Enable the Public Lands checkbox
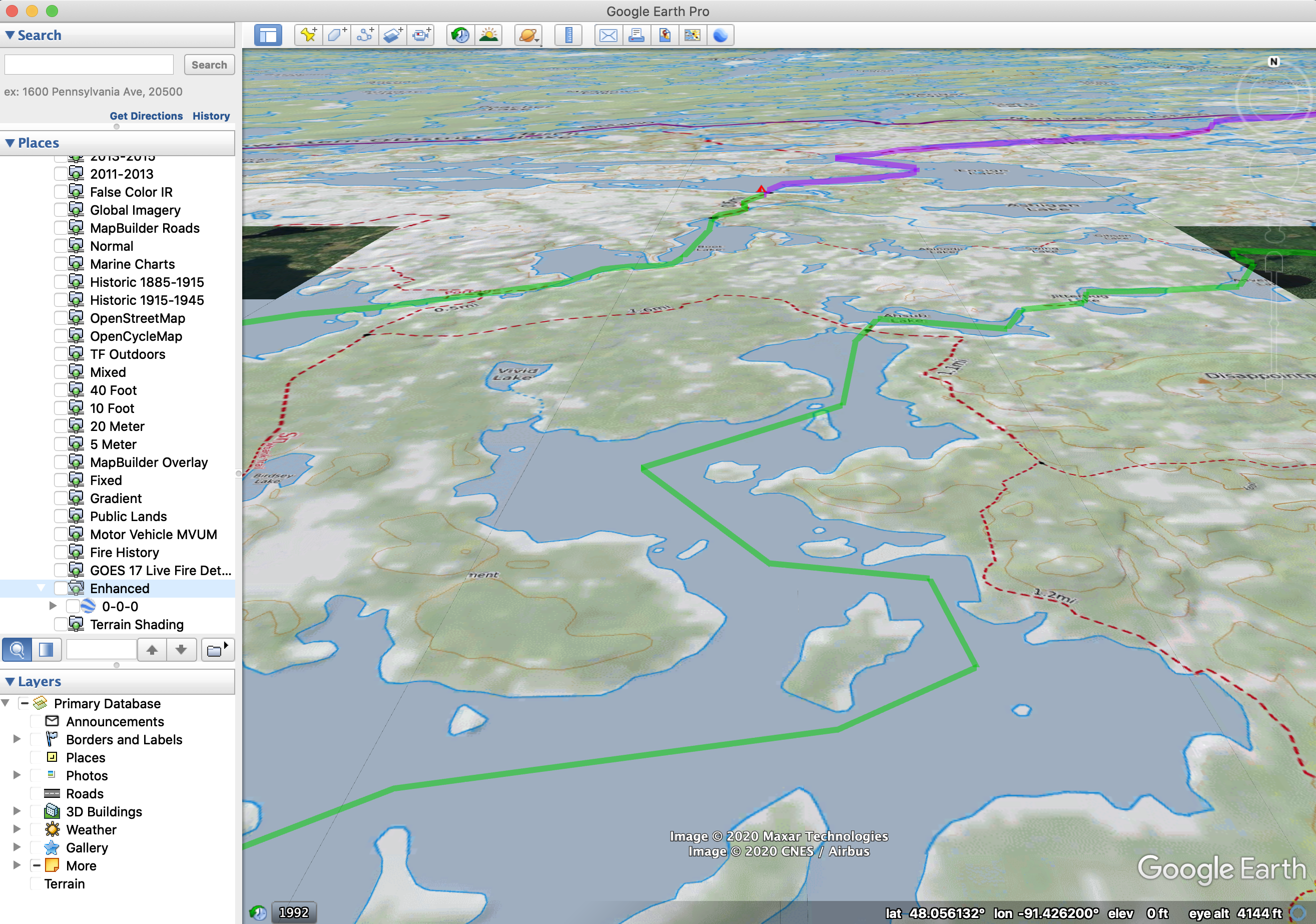This screenshot has height=924, width=1316. (60, 517)
